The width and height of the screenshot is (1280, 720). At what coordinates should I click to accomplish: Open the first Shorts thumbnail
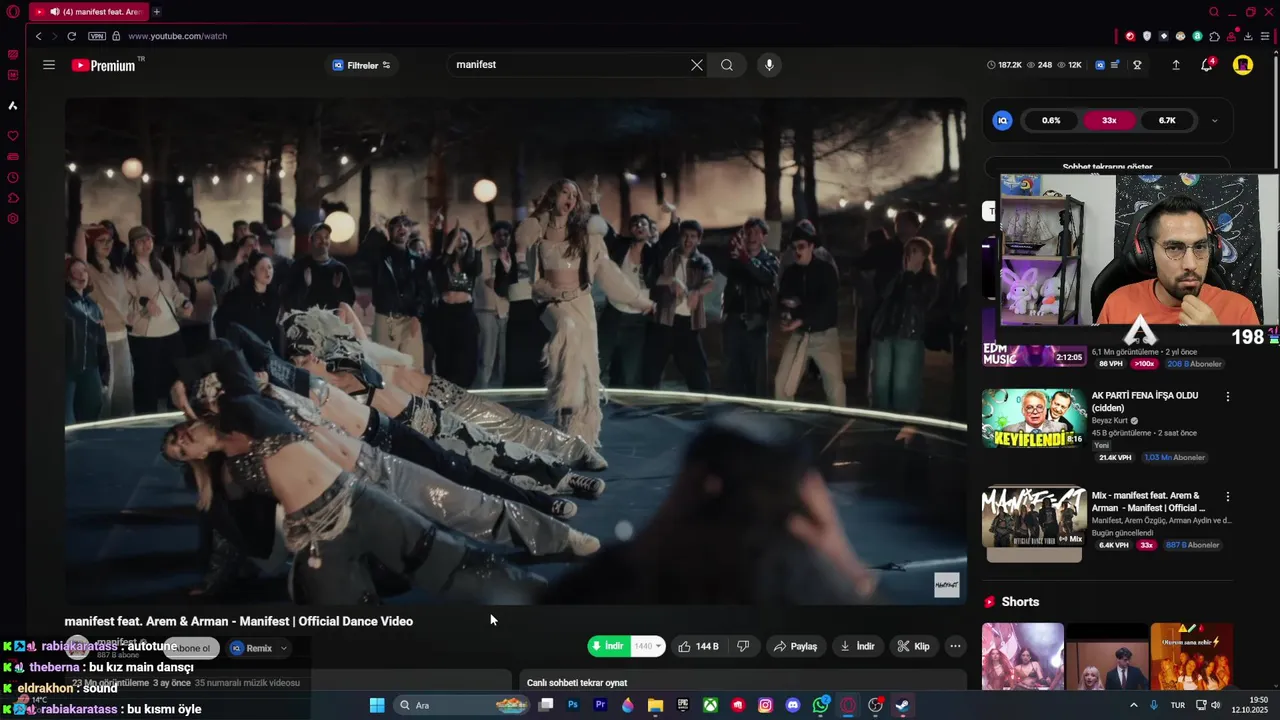point(1023,656)
